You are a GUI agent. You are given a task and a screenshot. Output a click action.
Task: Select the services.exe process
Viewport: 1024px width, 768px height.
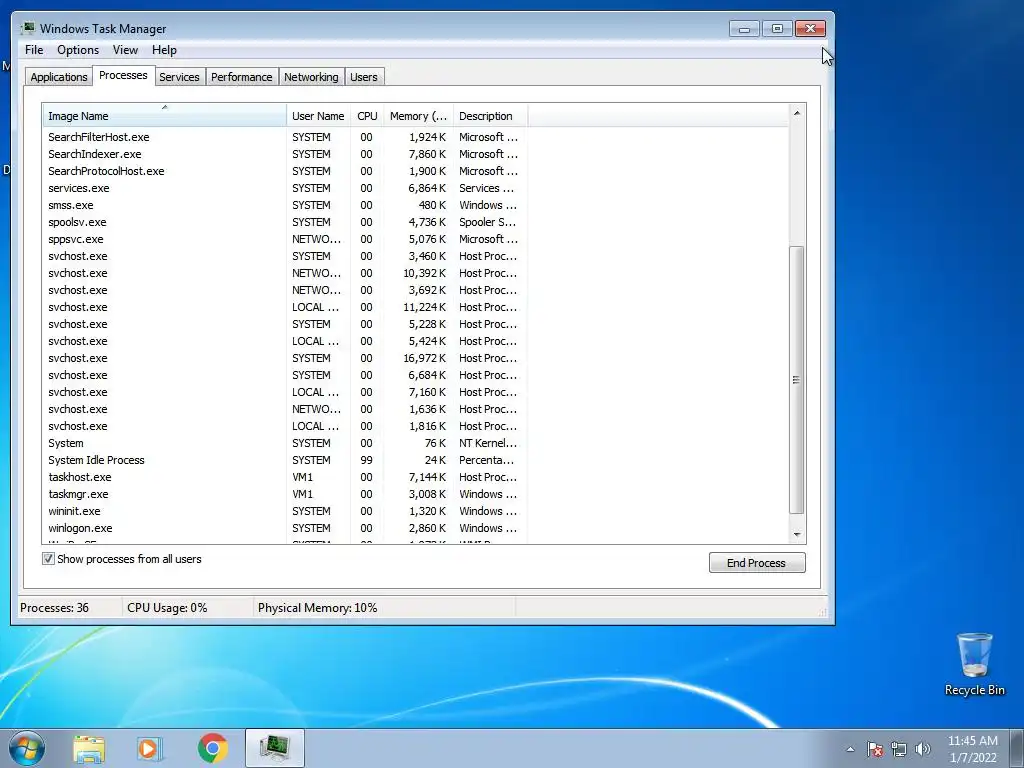click(285, 188)
